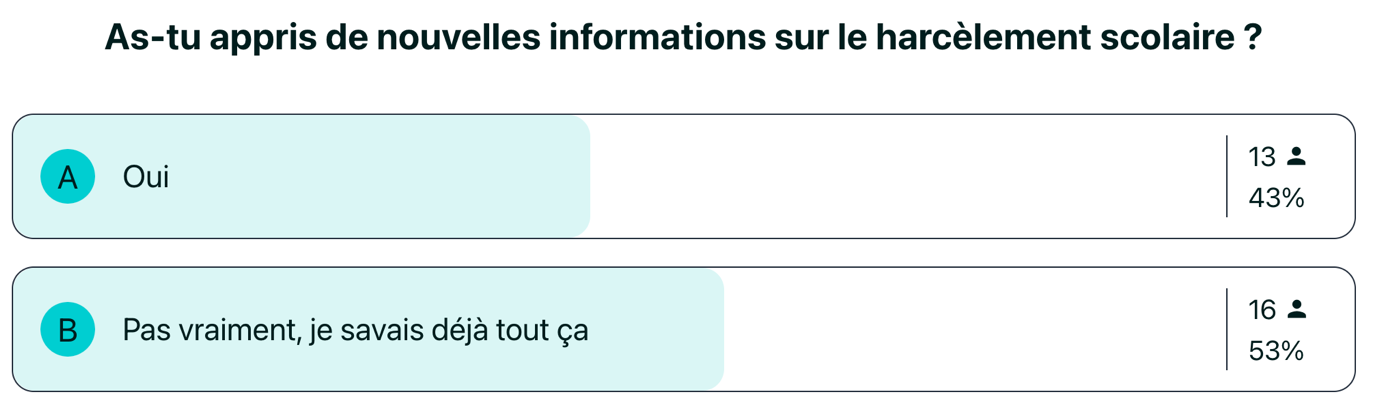Click the unfilled white area of option B

pyautogui.click(x=970, y=330)
